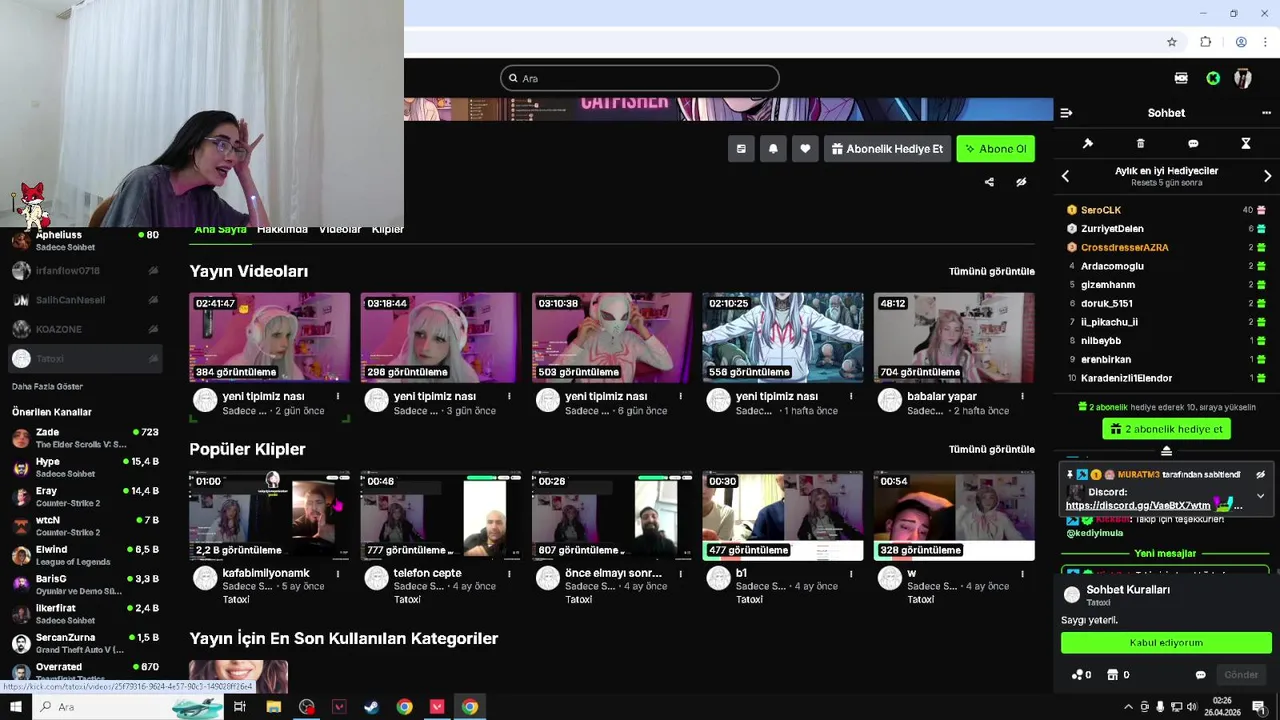Screen dimensions: 1280x720
Task: Click the Ara search field on Kick
Action: coord(640,78)
